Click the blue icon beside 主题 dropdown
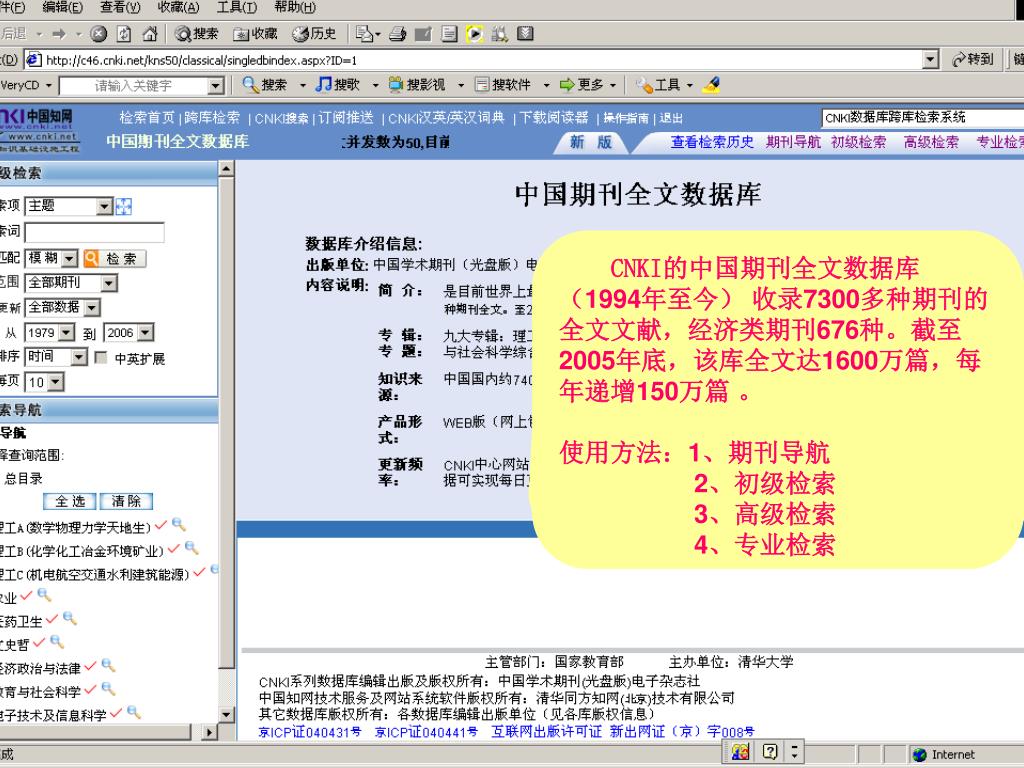The height and width of the screenshot is (768, 1024). (x=123, y=207)
